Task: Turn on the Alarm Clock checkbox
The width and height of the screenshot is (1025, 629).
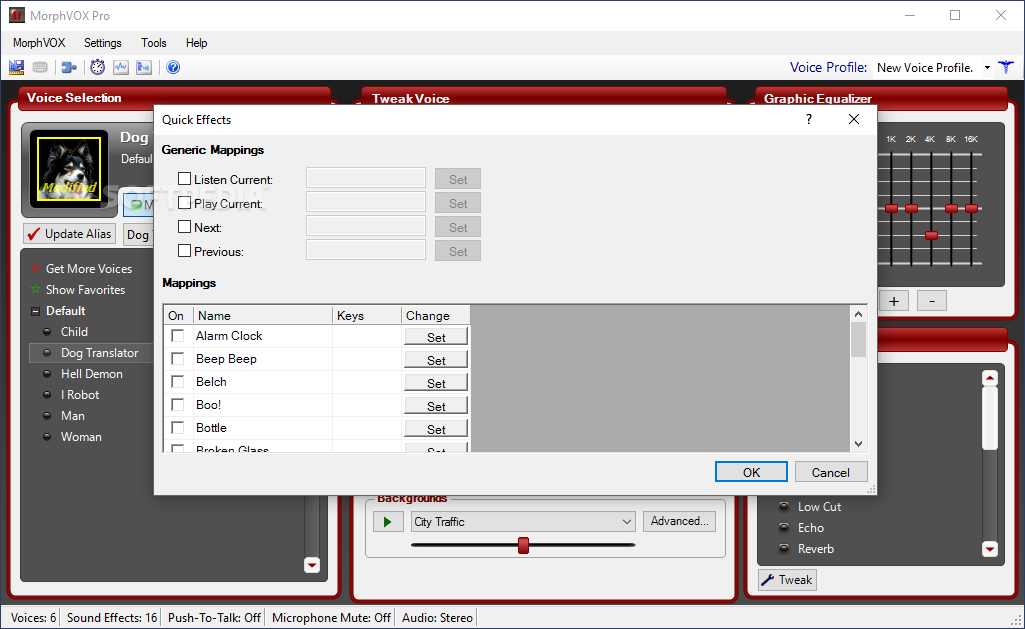Action: [x=177, y=335]
